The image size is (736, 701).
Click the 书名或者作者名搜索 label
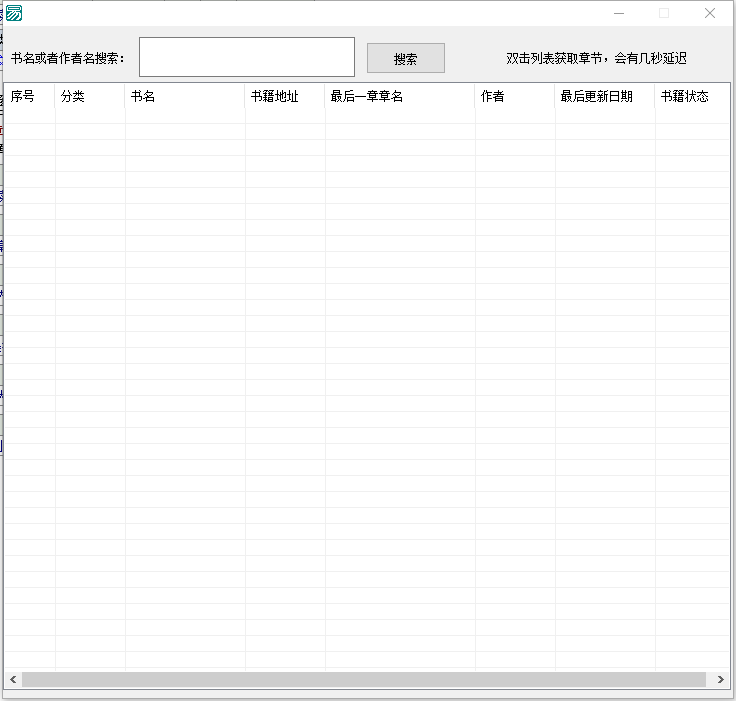(x=68, y=58)
